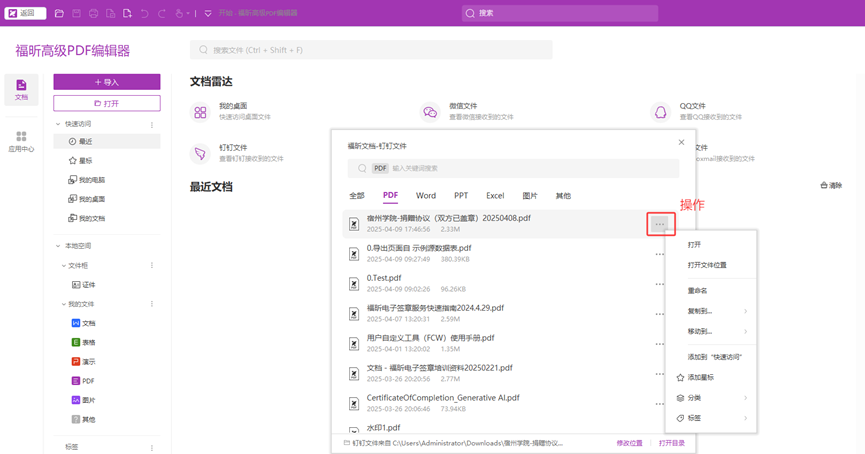Select the PDF category under 我的文件
Screen dimensions: 865x454
pos(83,381)
